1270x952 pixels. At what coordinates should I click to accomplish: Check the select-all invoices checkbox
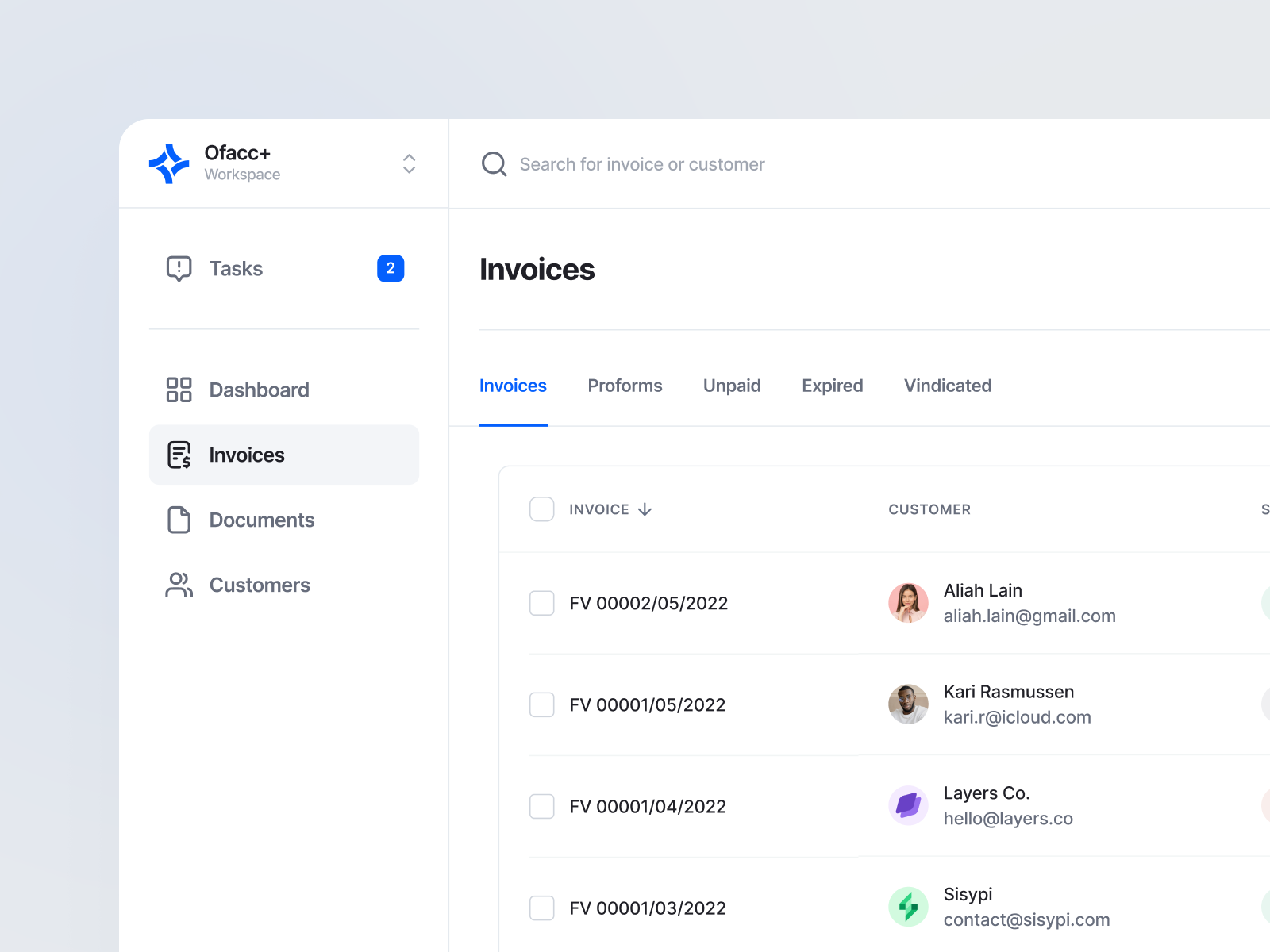click(541, 509)
